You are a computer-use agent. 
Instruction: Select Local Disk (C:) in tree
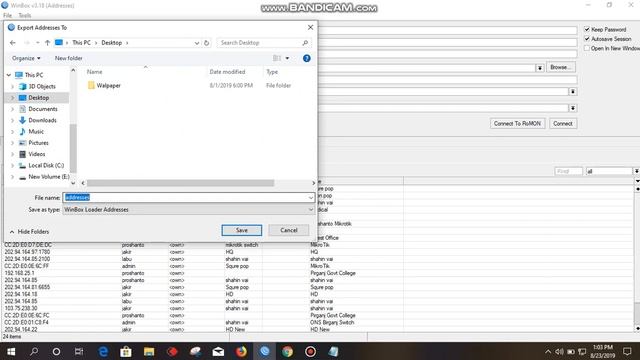(46, 165)
